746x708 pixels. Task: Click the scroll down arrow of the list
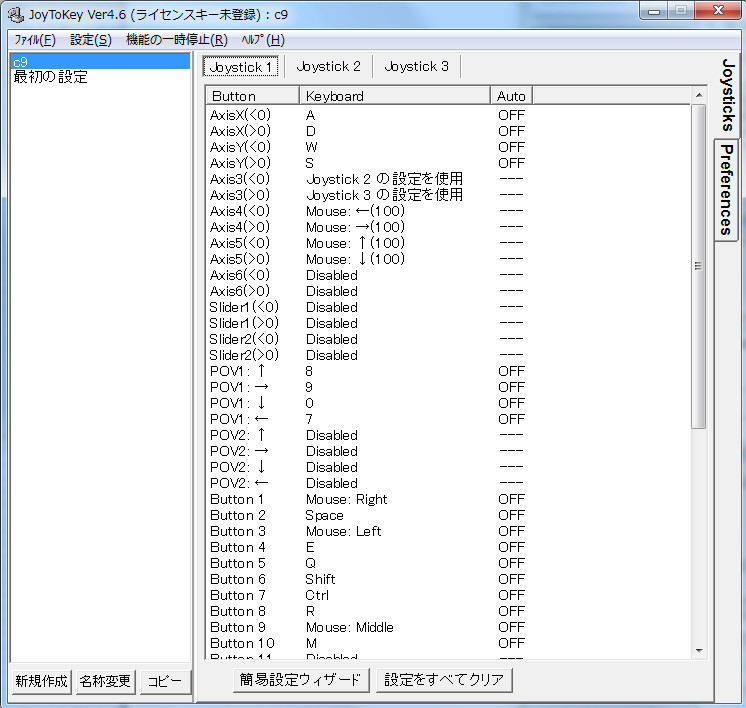(x=698, y=650)
